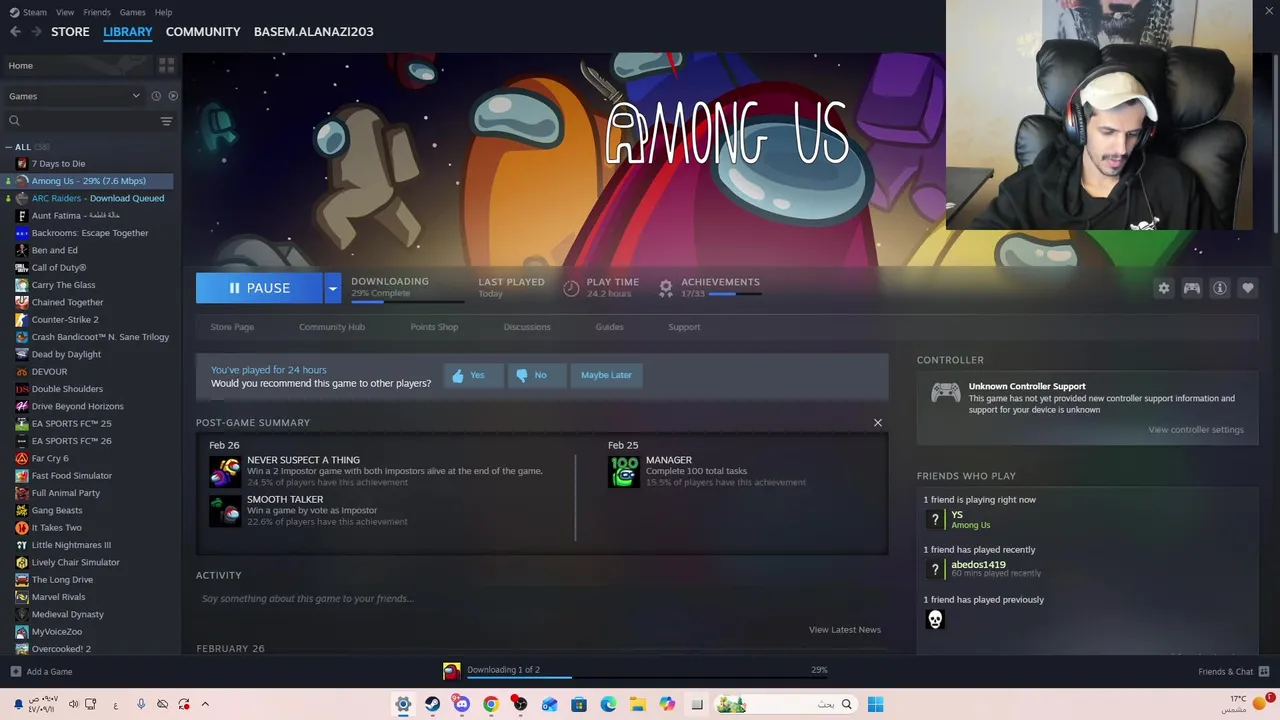This screenshot has height=720, width=1280.
Task: Open File Explorer from the taskbar
Action: [638, 704]
